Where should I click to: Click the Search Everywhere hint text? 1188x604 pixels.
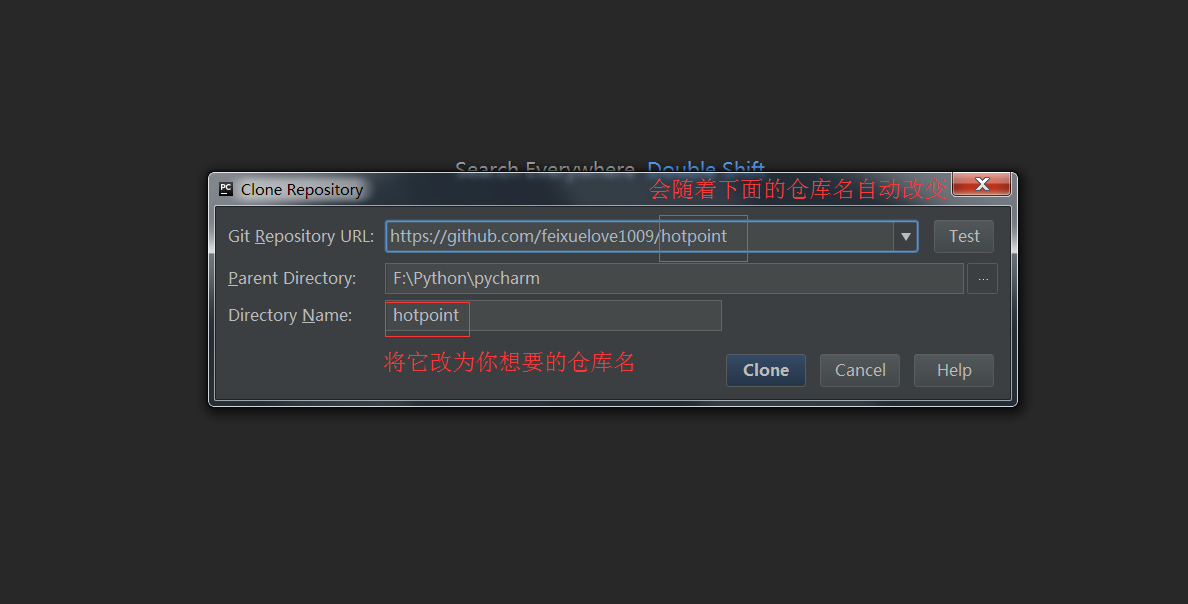(x=545, y=167)
